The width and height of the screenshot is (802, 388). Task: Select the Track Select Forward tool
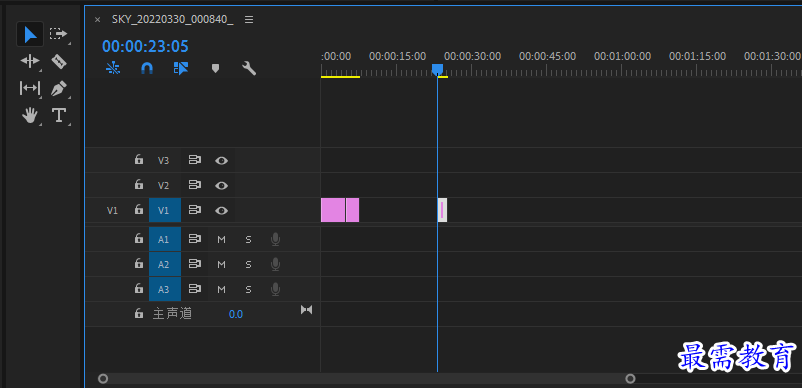pos(58,34)
